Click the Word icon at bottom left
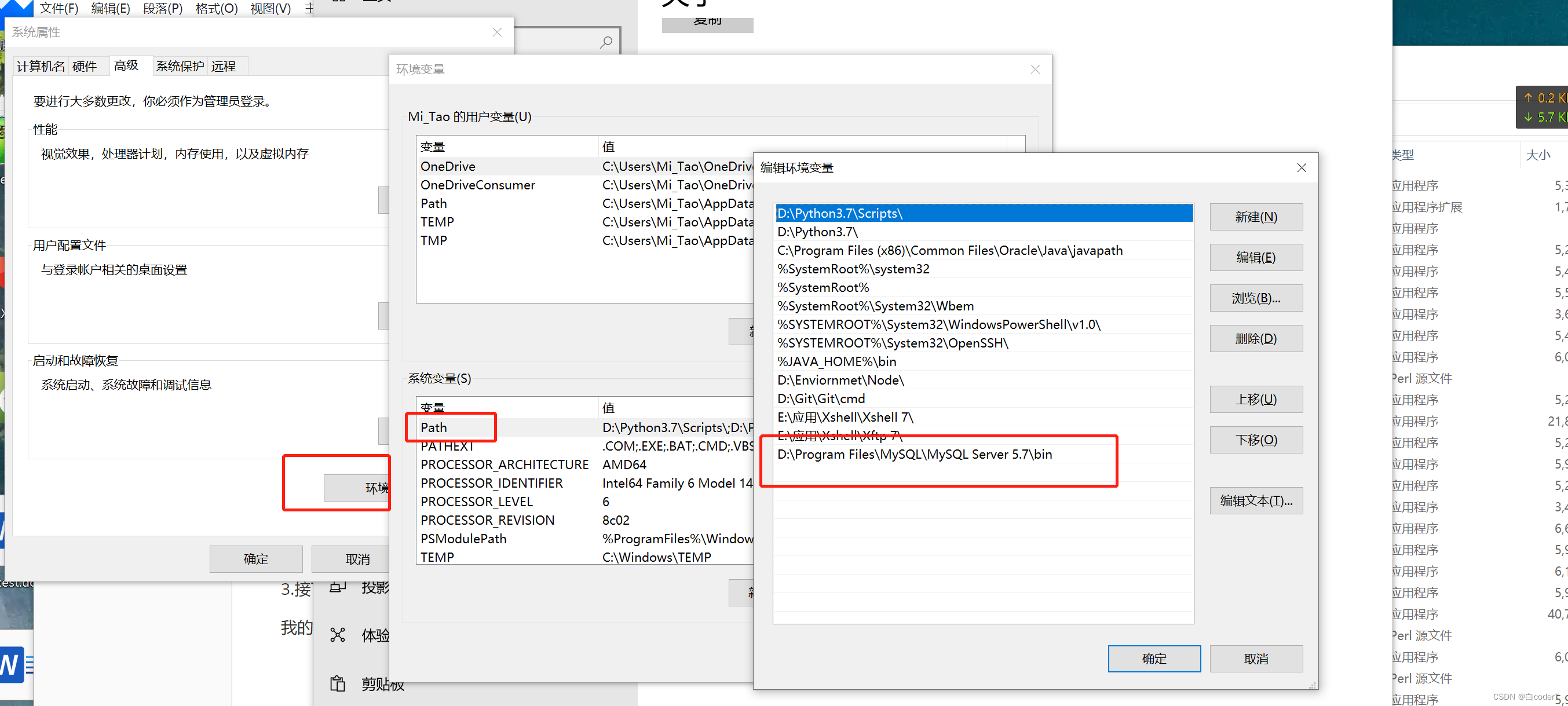Screen dimensions: 1568x706 point(13,665)
